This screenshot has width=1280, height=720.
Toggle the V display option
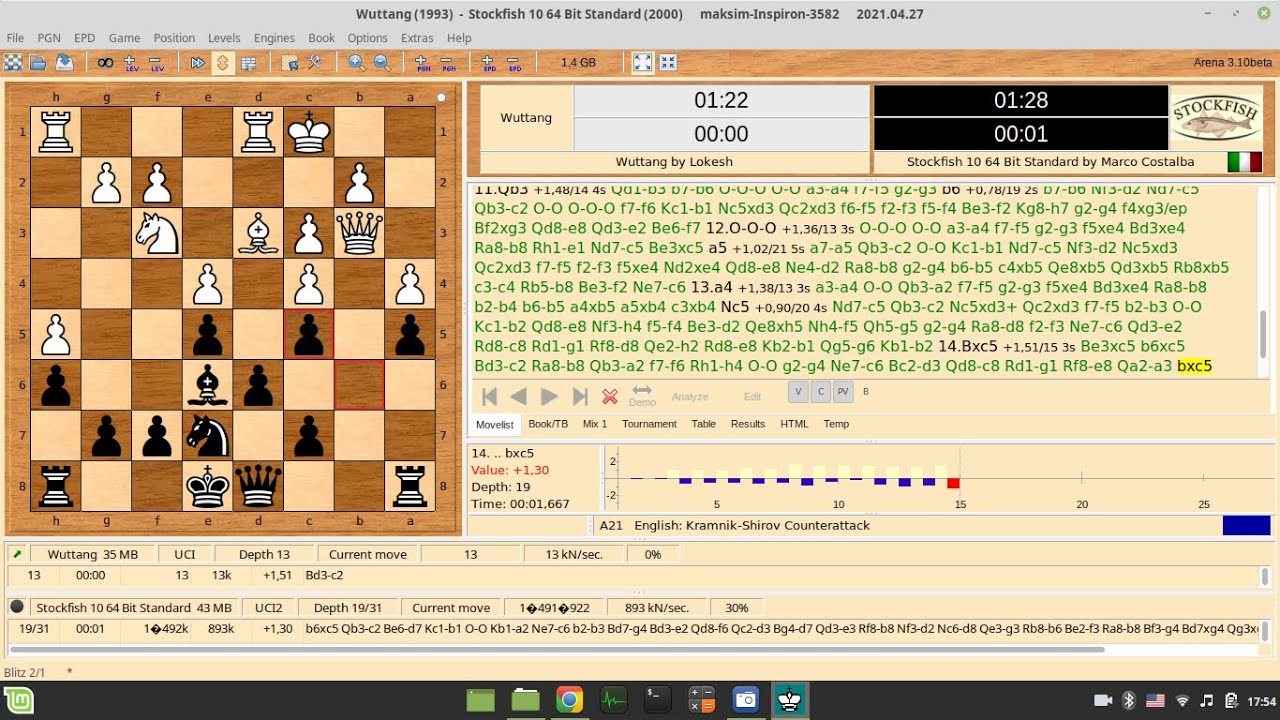click(798, 391)
